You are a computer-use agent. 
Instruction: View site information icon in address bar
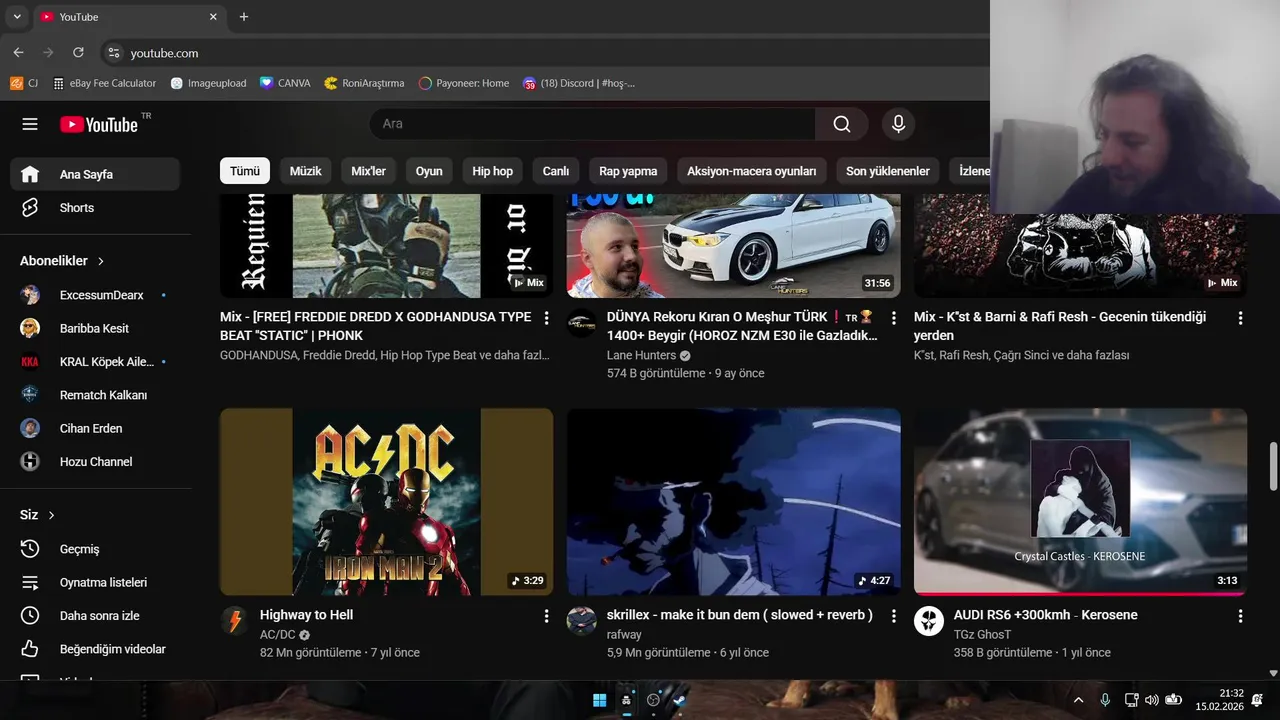[x=113, y=53]
